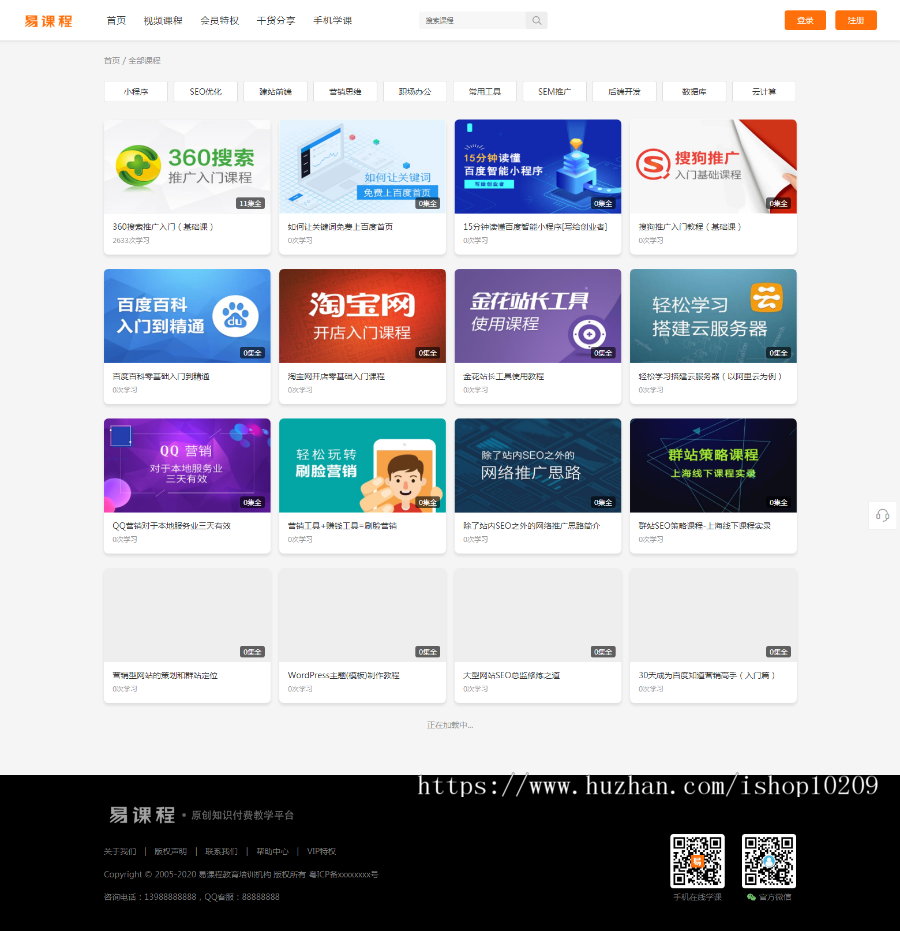Open the 轻松玩转刷脸营销 thumbnail

click(362, 466)
